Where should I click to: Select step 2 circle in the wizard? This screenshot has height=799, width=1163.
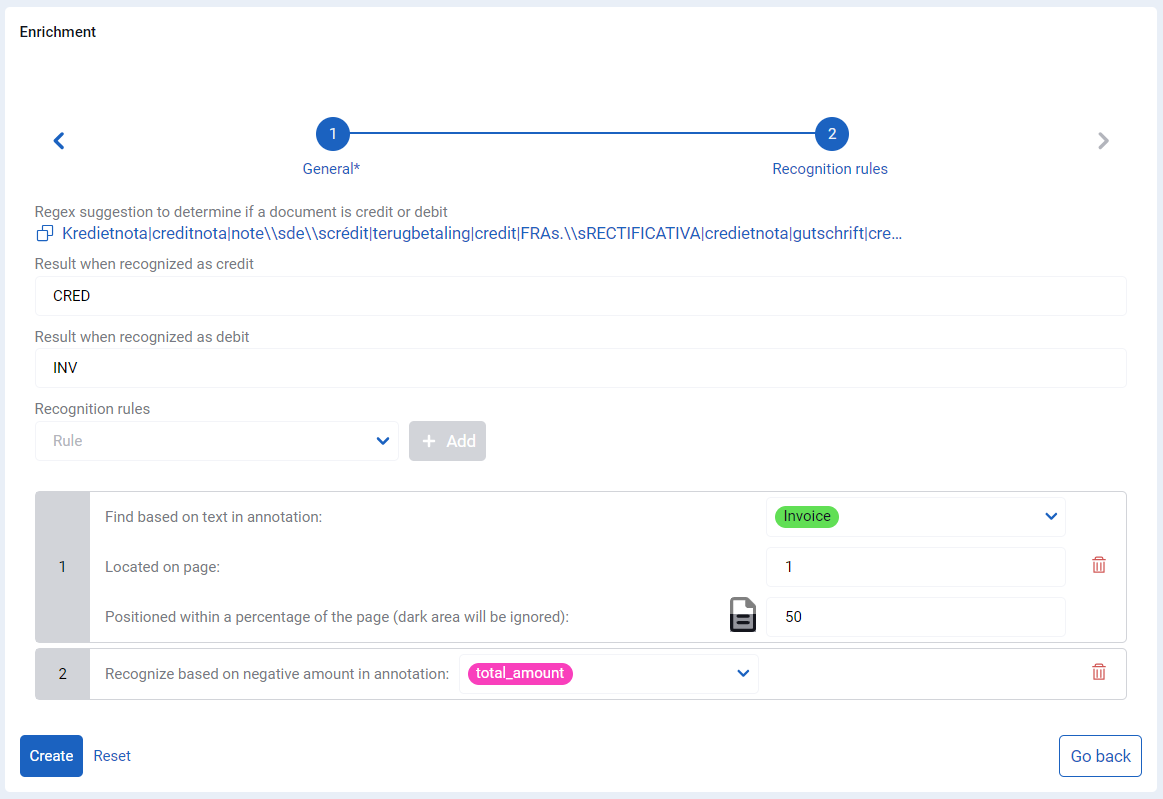[x=831, y=134]
